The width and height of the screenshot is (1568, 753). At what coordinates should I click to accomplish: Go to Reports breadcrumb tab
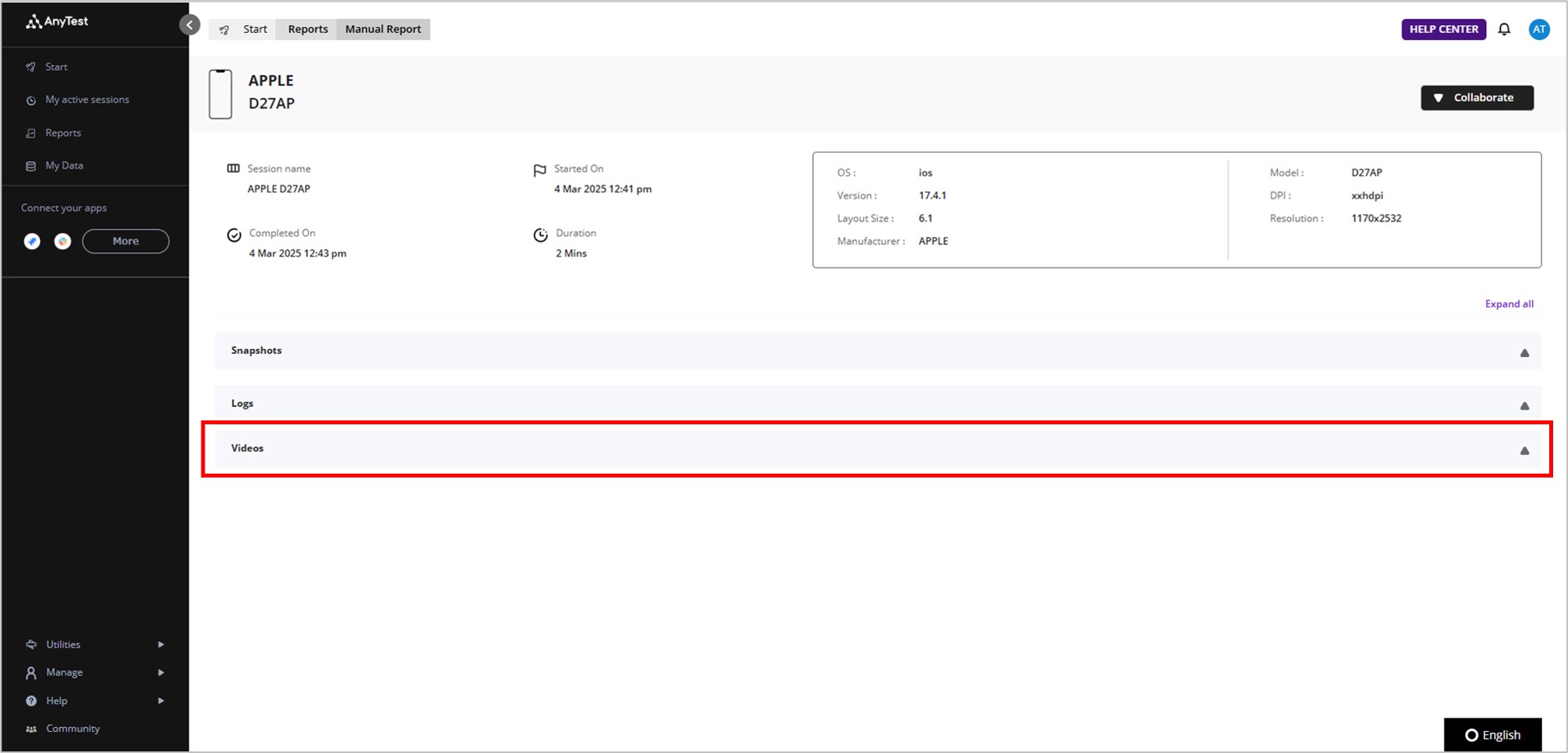(x=308, y=30)
